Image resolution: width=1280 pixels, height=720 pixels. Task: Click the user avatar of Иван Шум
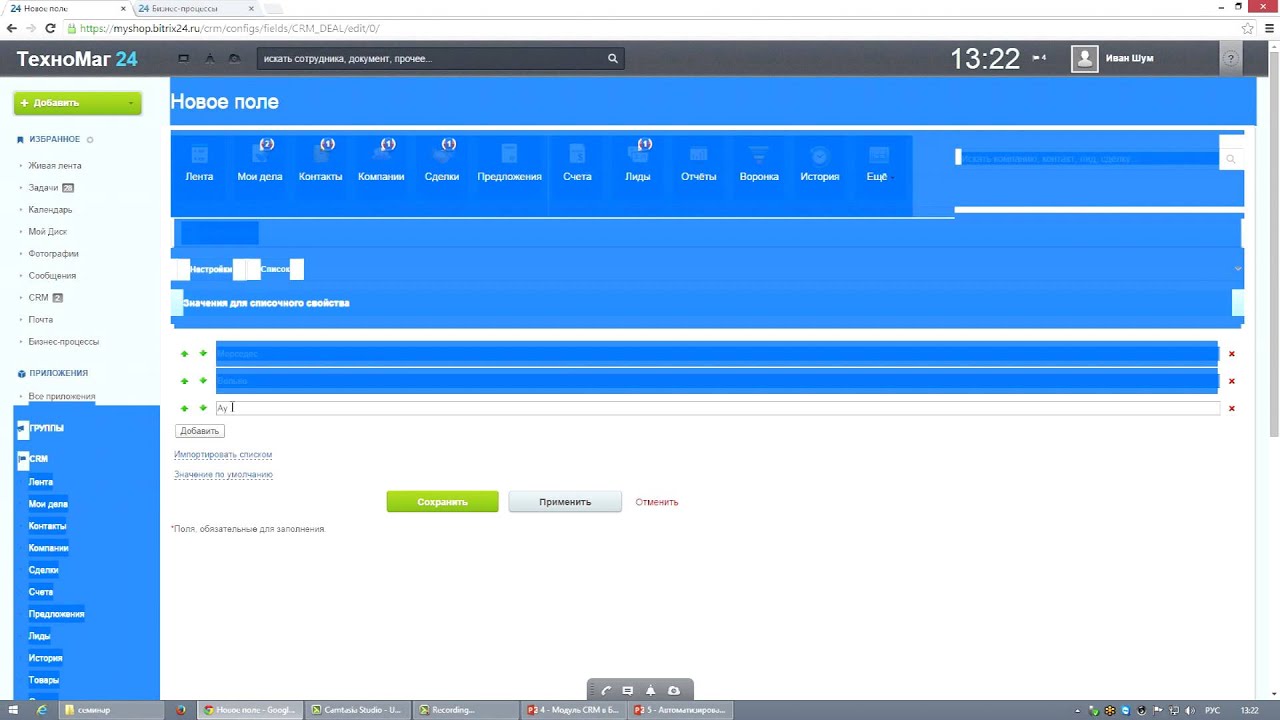tap(1084, 59)
